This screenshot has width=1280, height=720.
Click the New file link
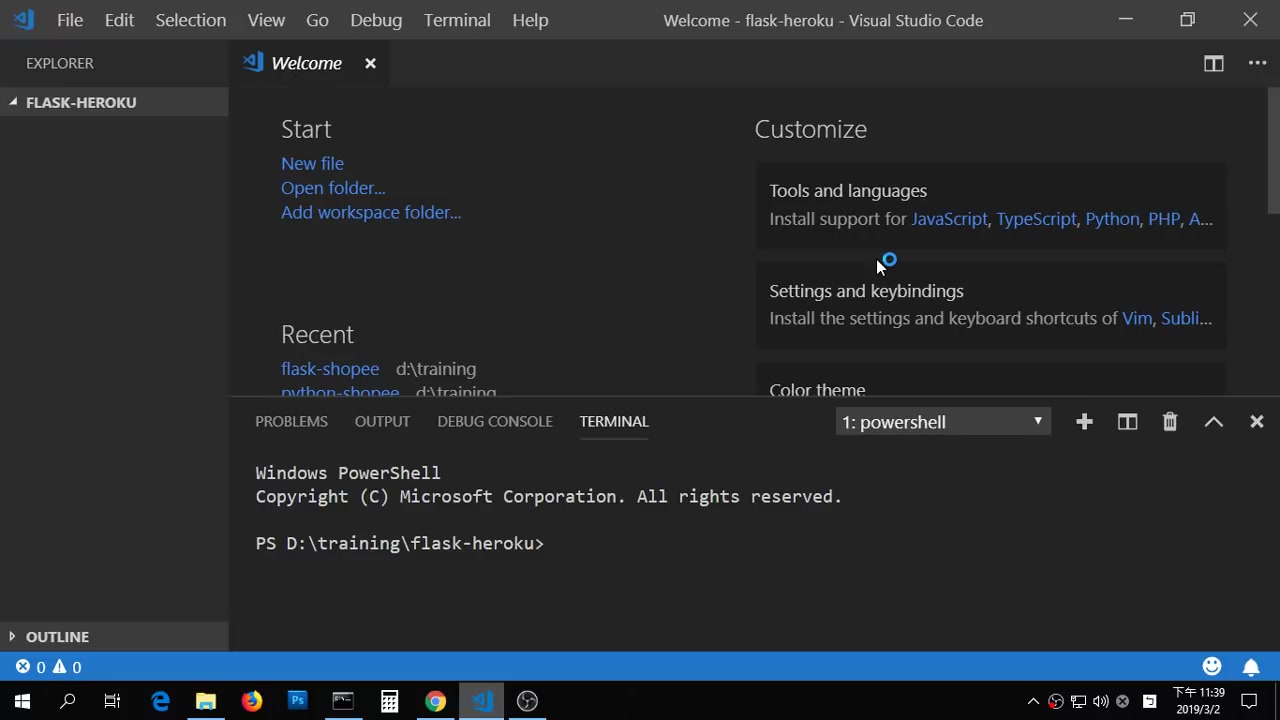[x=312, y=163]
